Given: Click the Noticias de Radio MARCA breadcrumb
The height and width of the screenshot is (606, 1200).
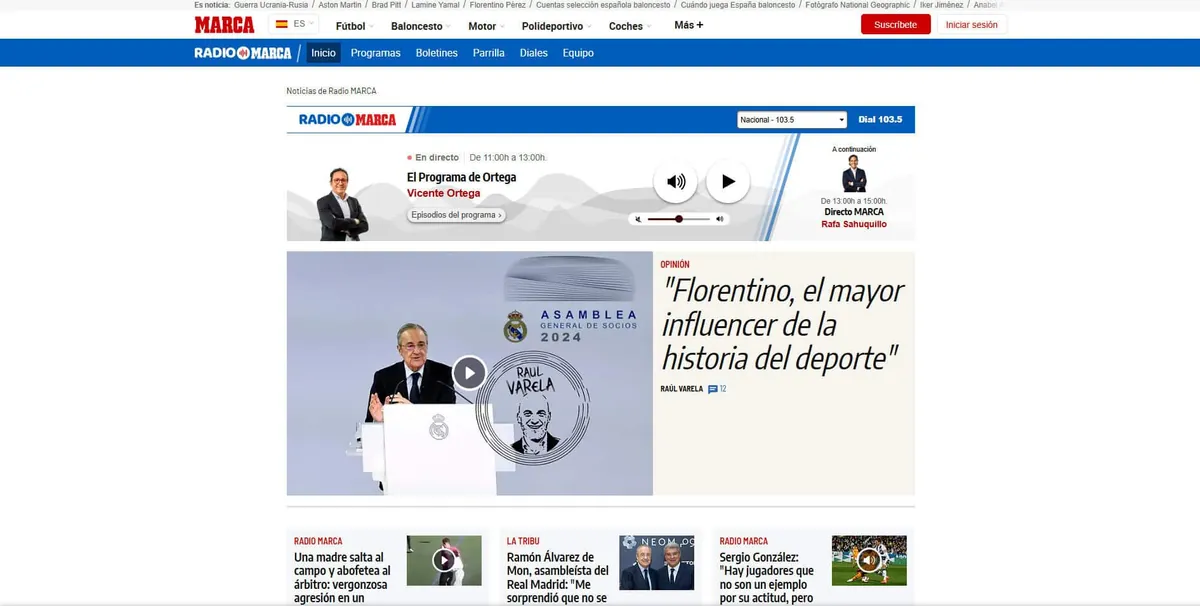Looking at the screenshot, I should tap(331, 91).
